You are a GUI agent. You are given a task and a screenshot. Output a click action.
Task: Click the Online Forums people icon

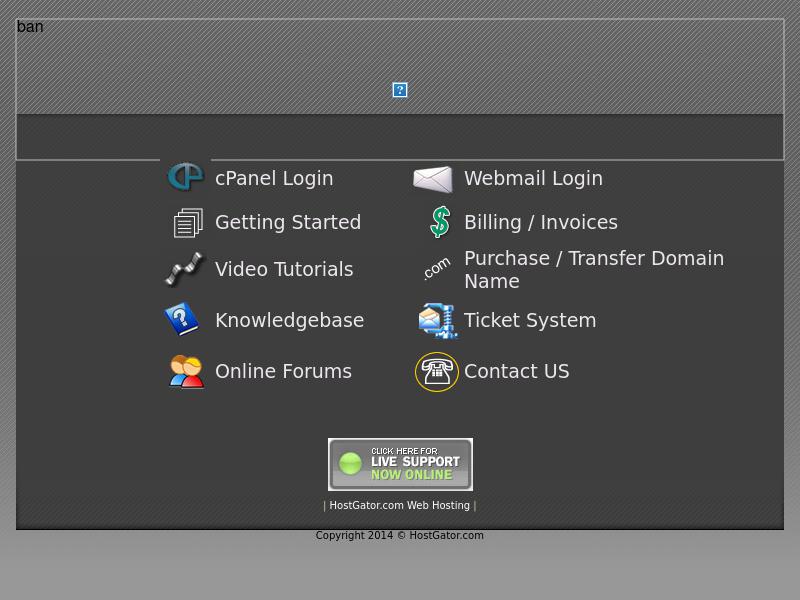(x=187, y=371)
